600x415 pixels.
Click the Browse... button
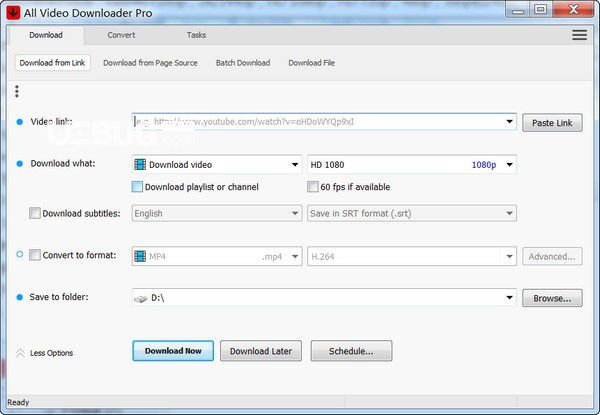click(552, 298)
